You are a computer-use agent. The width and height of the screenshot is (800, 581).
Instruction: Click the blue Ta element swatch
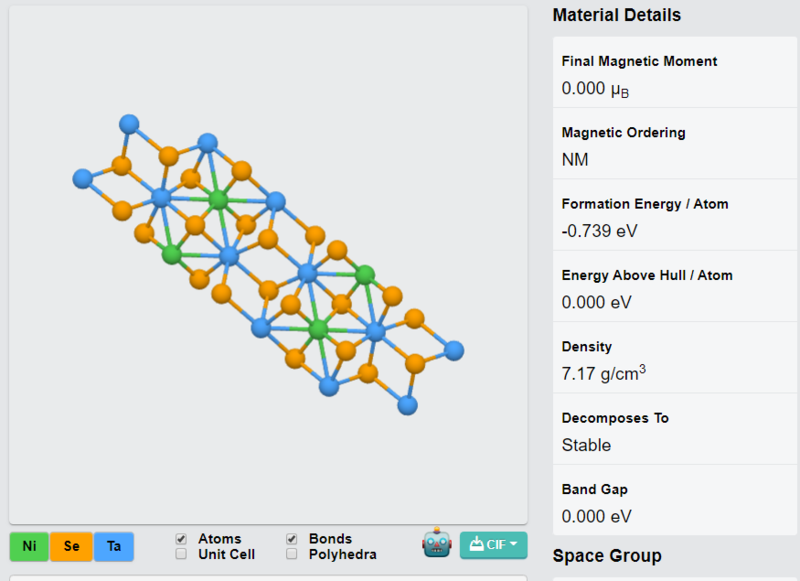pyautogui.click(x=114, y=546)
